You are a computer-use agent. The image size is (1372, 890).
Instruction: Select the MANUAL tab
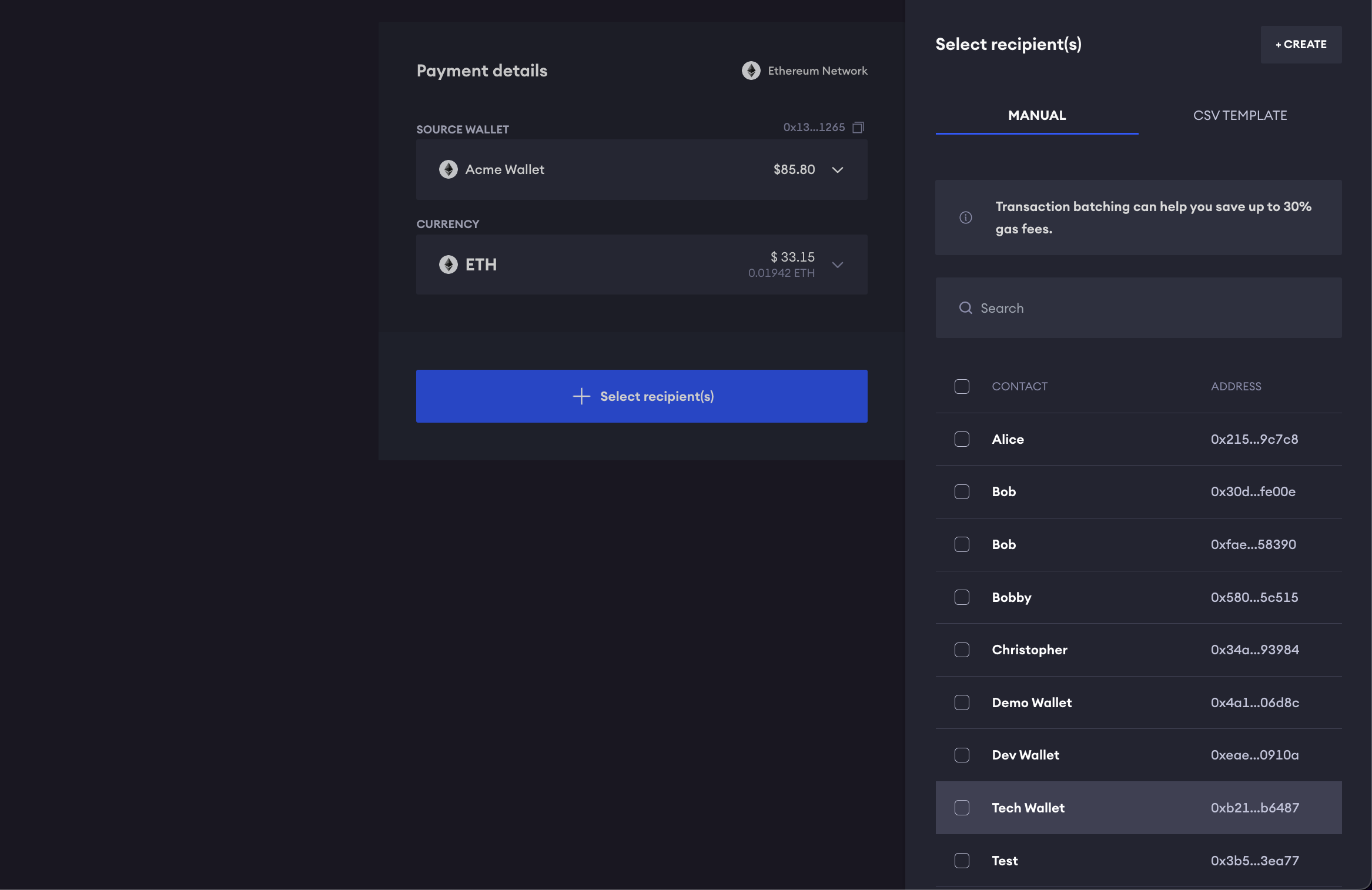(x=1036, y=115)
